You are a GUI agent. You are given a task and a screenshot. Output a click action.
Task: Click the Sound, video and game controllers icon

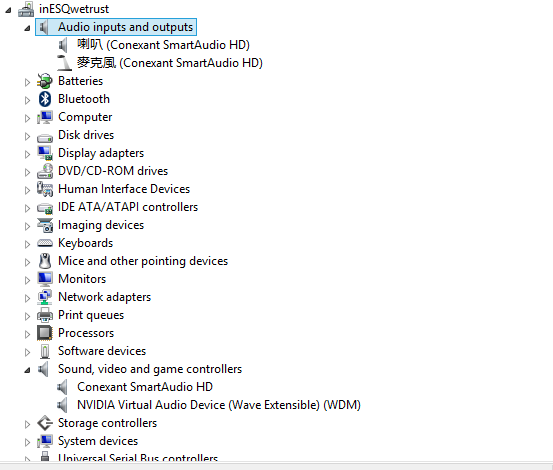[x=44, y=369]
